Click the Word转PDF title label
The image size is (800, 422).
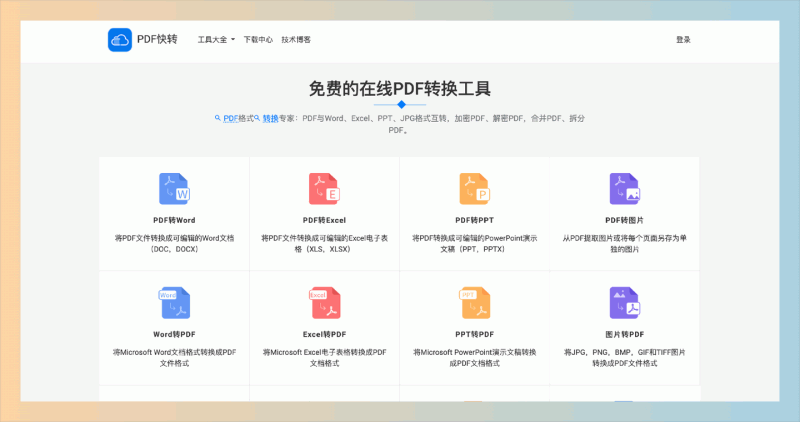coord(174,335)
